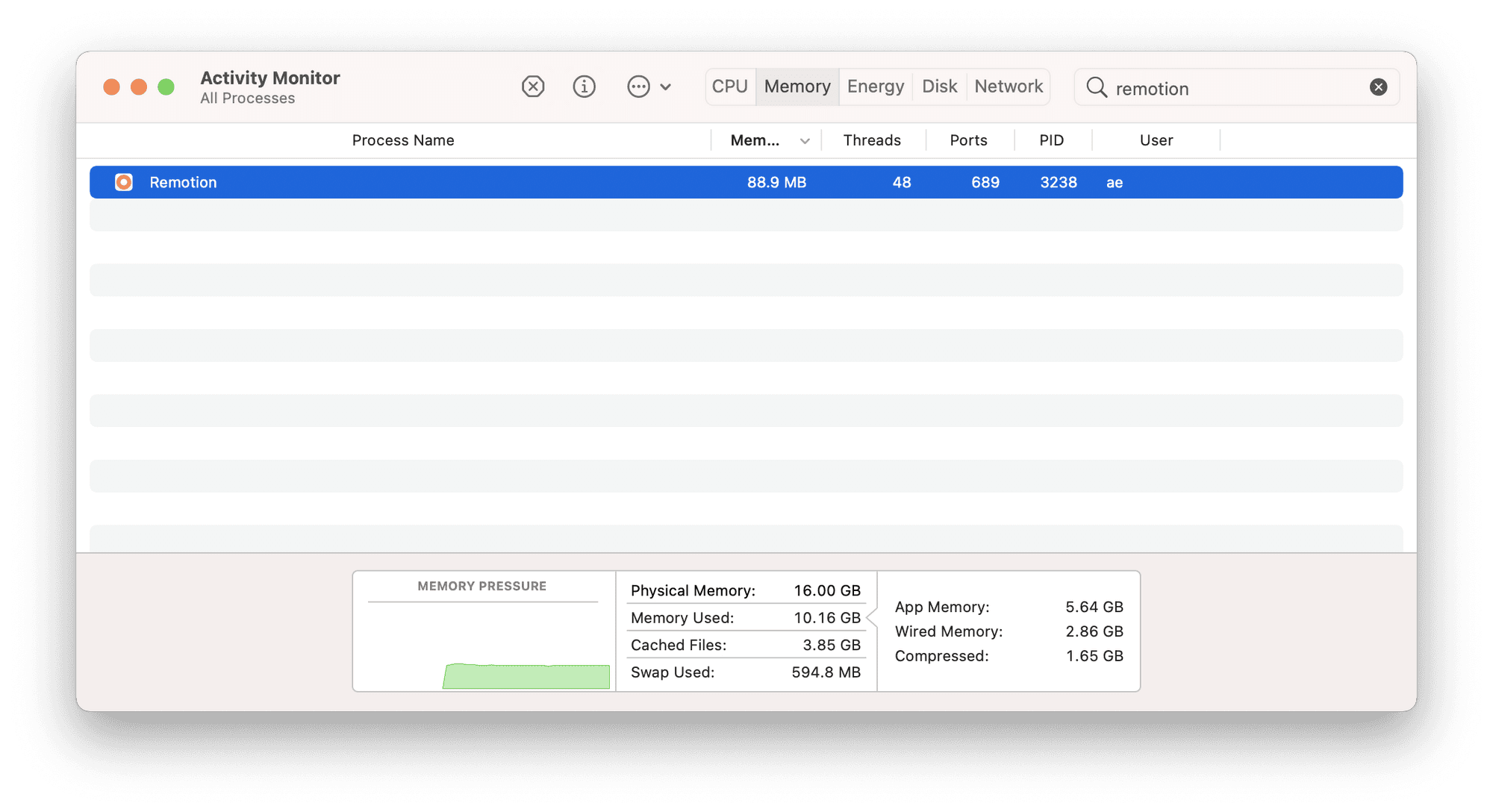Sort by the Process Name column header
Viewport: 1493px width, 812px height.
coord(402,140)
